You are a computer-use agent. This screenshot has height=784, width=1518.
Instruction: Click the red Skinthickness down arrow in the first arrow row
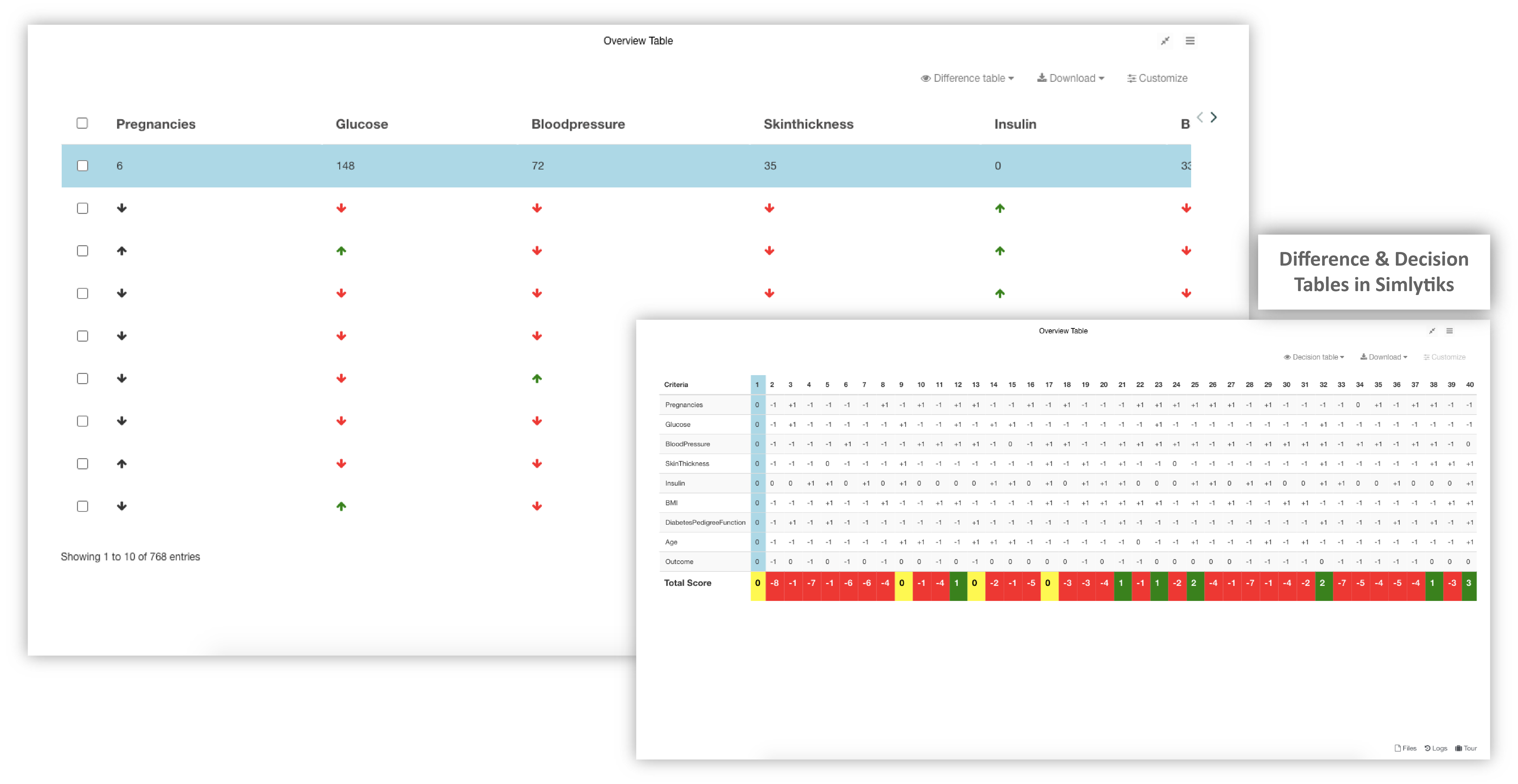click(770, 209)
